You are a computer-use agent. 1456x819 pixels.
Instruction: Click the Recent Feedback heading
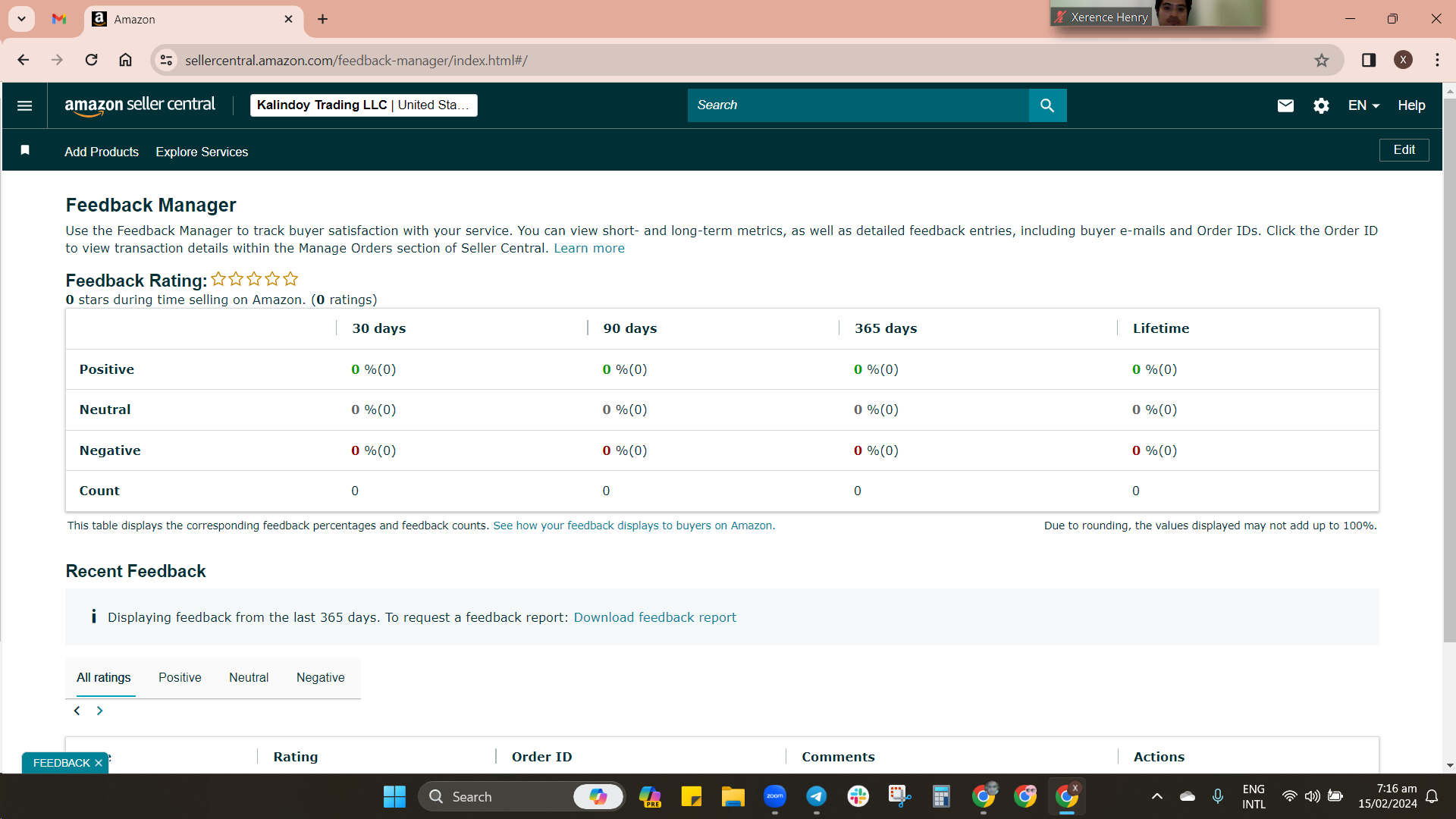tap(136, 571)
